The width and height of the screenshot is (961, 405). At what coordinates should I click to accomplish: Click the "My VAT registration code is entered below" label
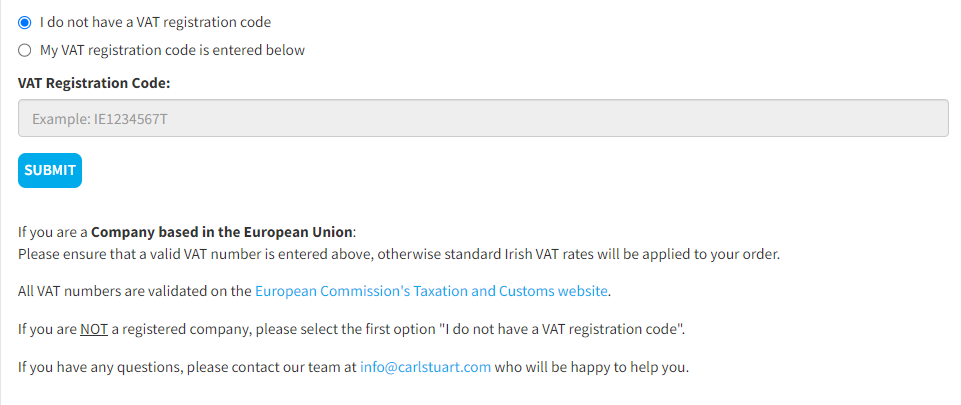172,50
